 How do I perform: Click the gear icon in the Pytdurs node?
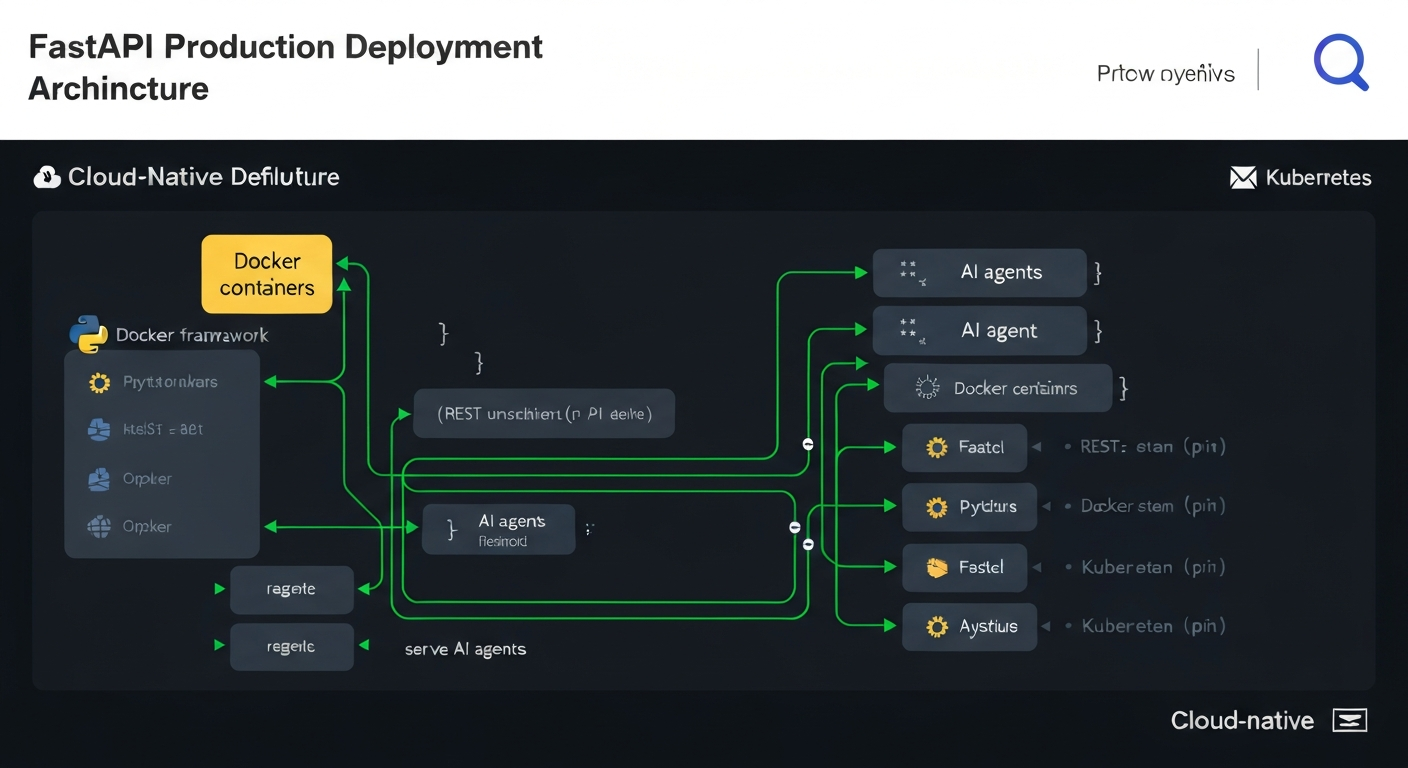pyautogui.click(x=937, y=507)
